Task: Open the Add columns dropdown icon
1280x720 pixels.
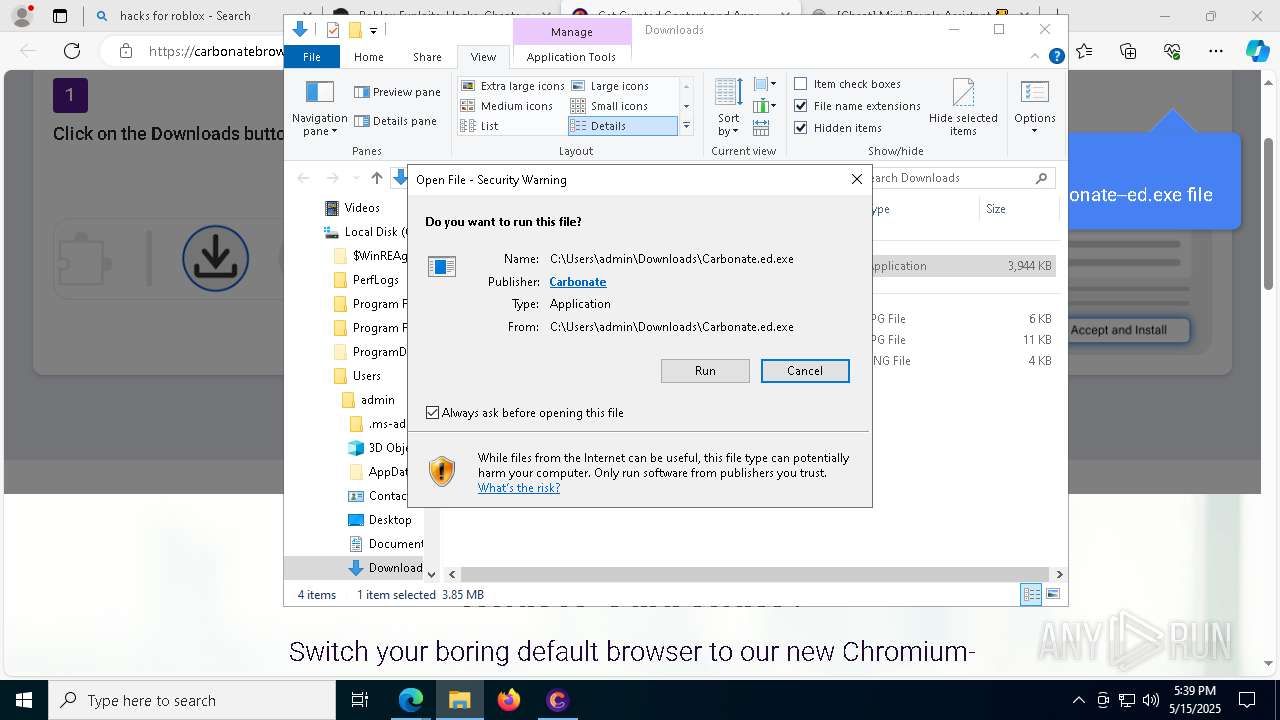Action: pyautogui.click(x=765, y=106)
